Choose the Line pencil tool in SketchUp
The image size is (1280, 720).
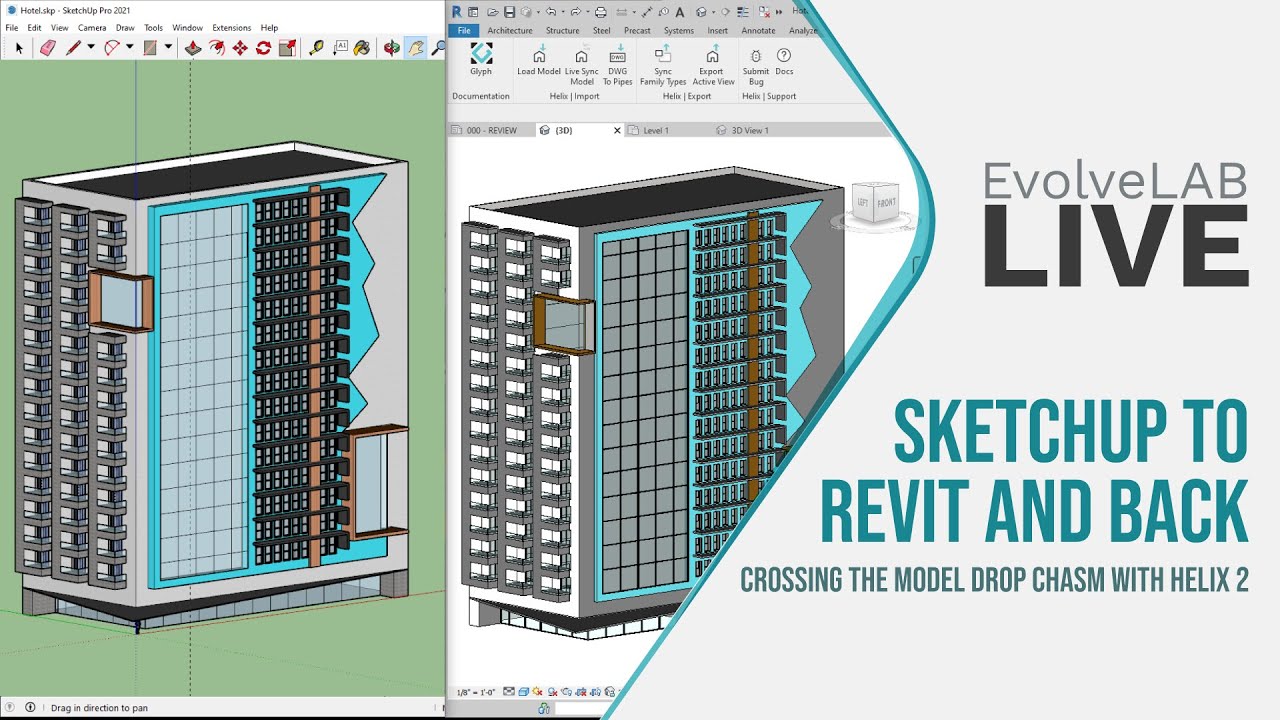tap(73, 47)
